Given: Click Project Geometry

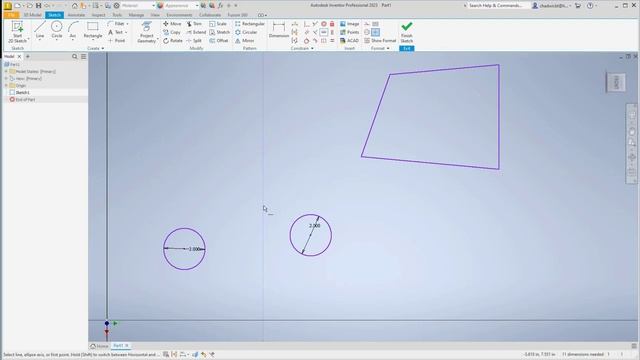Looking at the screenshot, I should click(x=147, y=32).
